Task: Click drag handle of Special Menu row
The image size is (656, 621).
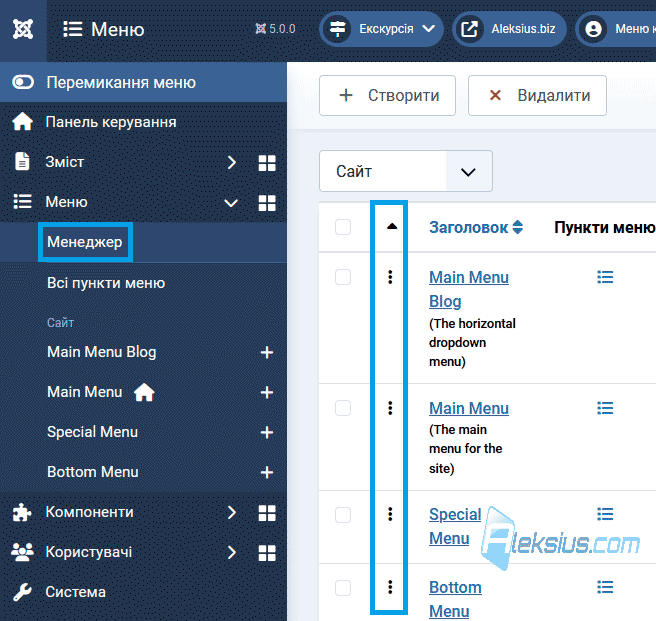Action: [x=390, y=514]
